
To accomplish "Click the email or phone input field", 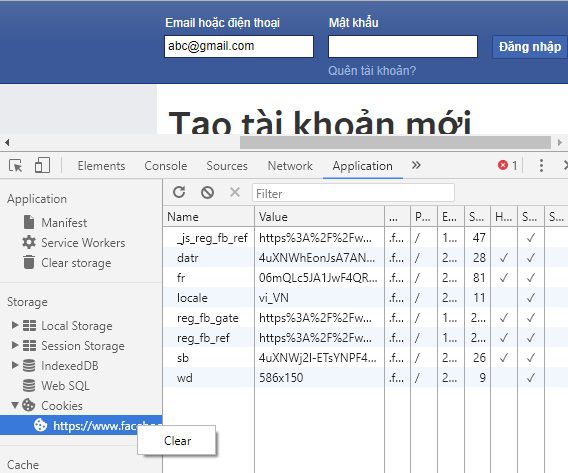I will 239,46.
